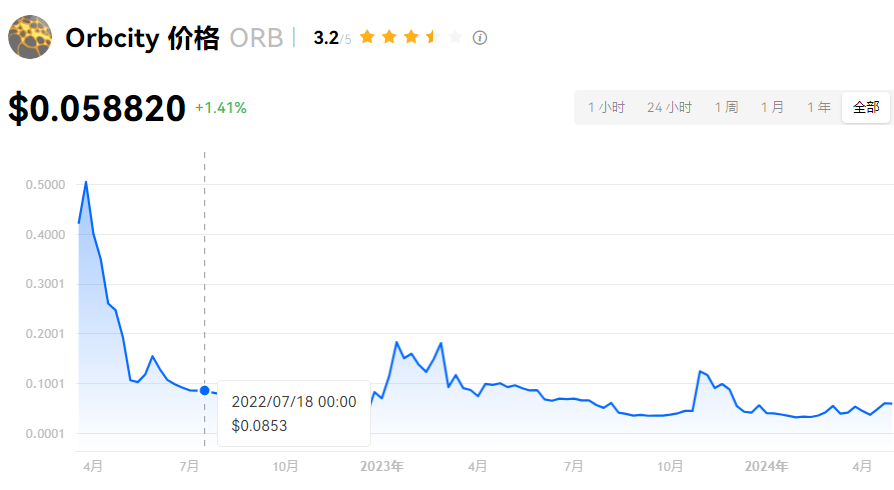Switch chart range to 1小时

606,107
